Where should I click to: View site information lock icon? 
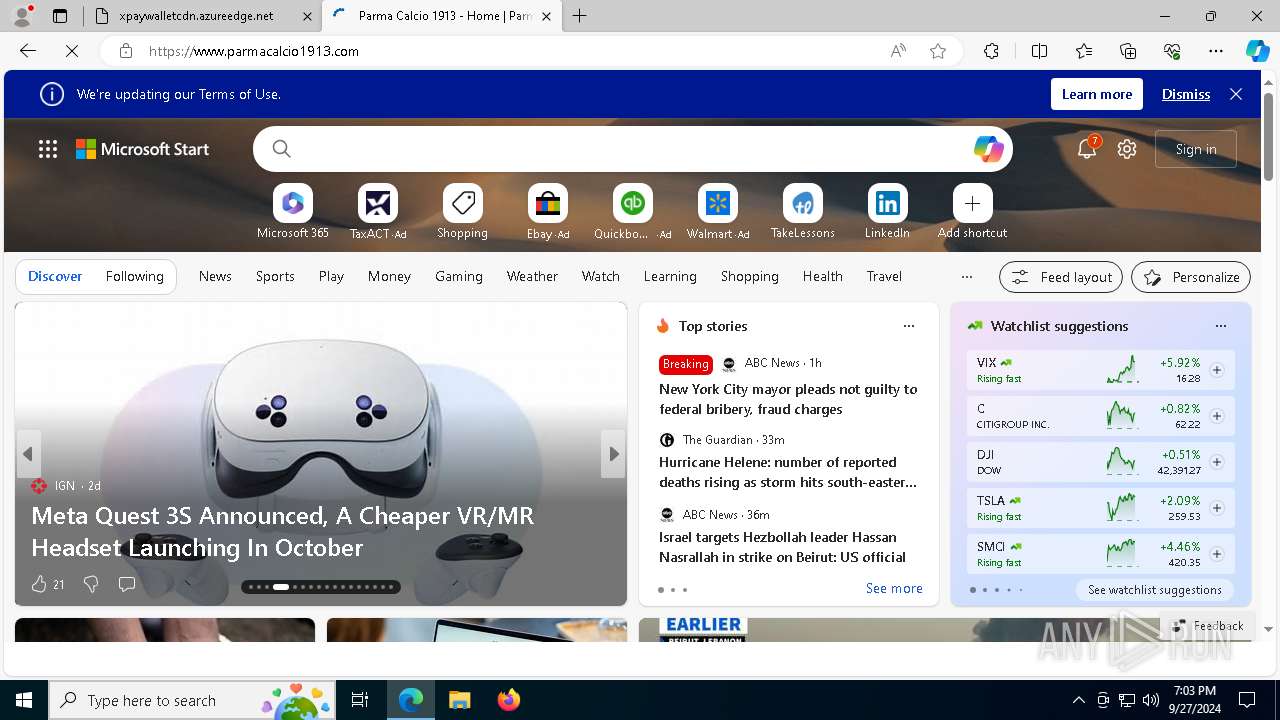125,51
